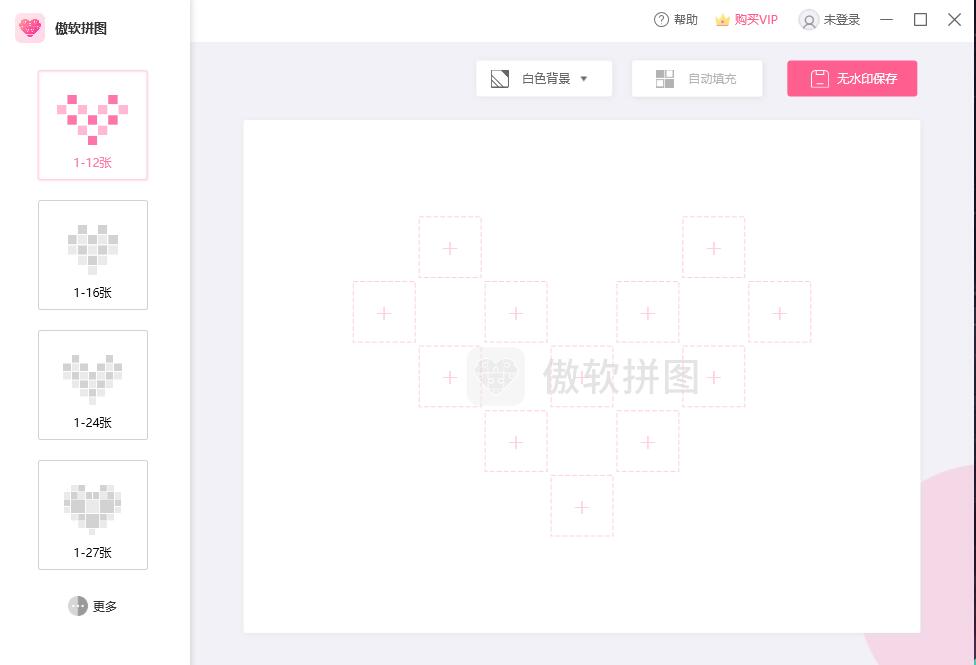Select the 1-24张 heart template
The width and height of the screenshot is (976, 665).
pos(93,385)
